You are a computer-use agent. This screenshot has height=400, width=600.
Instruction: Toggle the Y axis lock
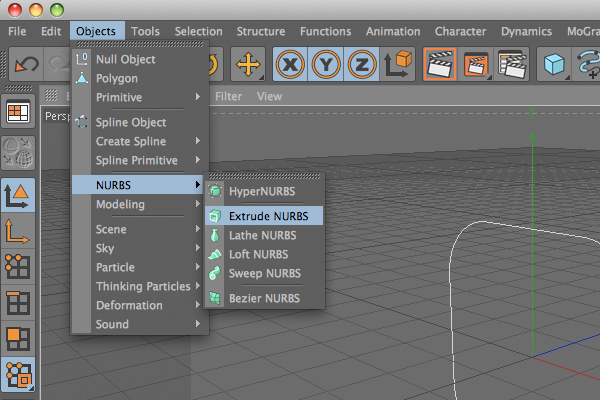[x=326, y=64]
